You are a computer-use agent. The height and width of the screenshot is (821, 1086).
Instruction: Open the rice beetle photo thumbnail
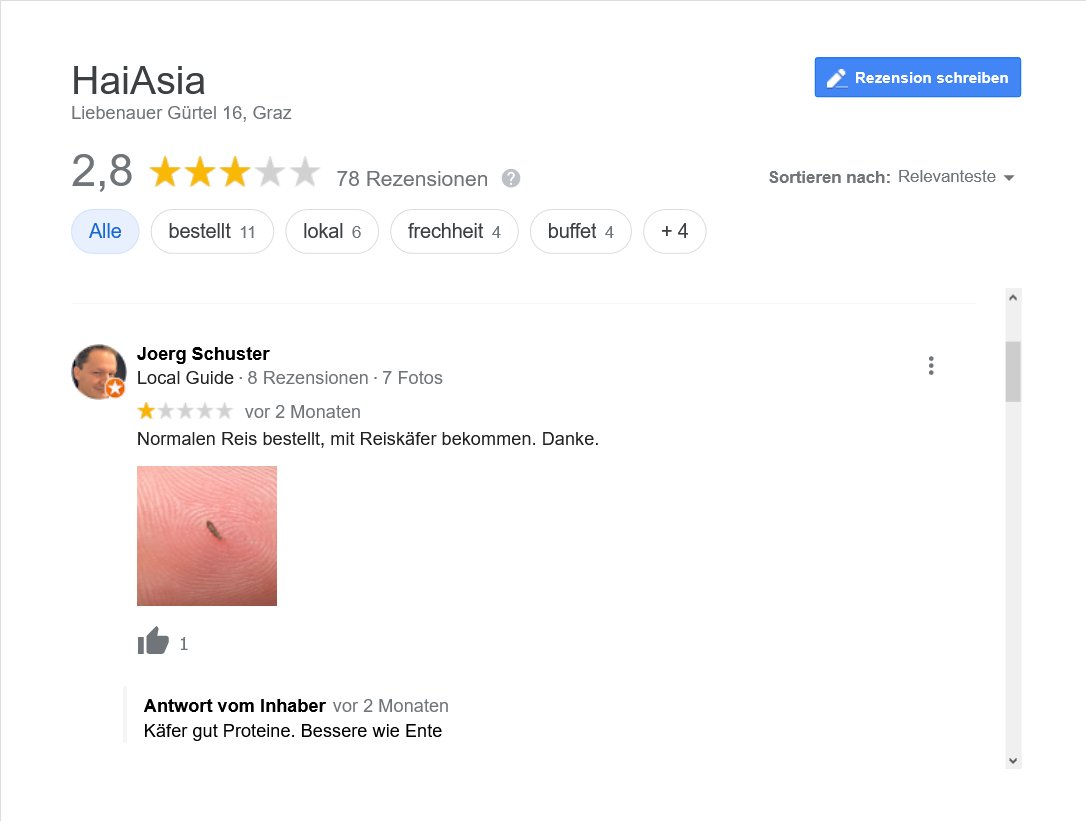tap(207, 536)
